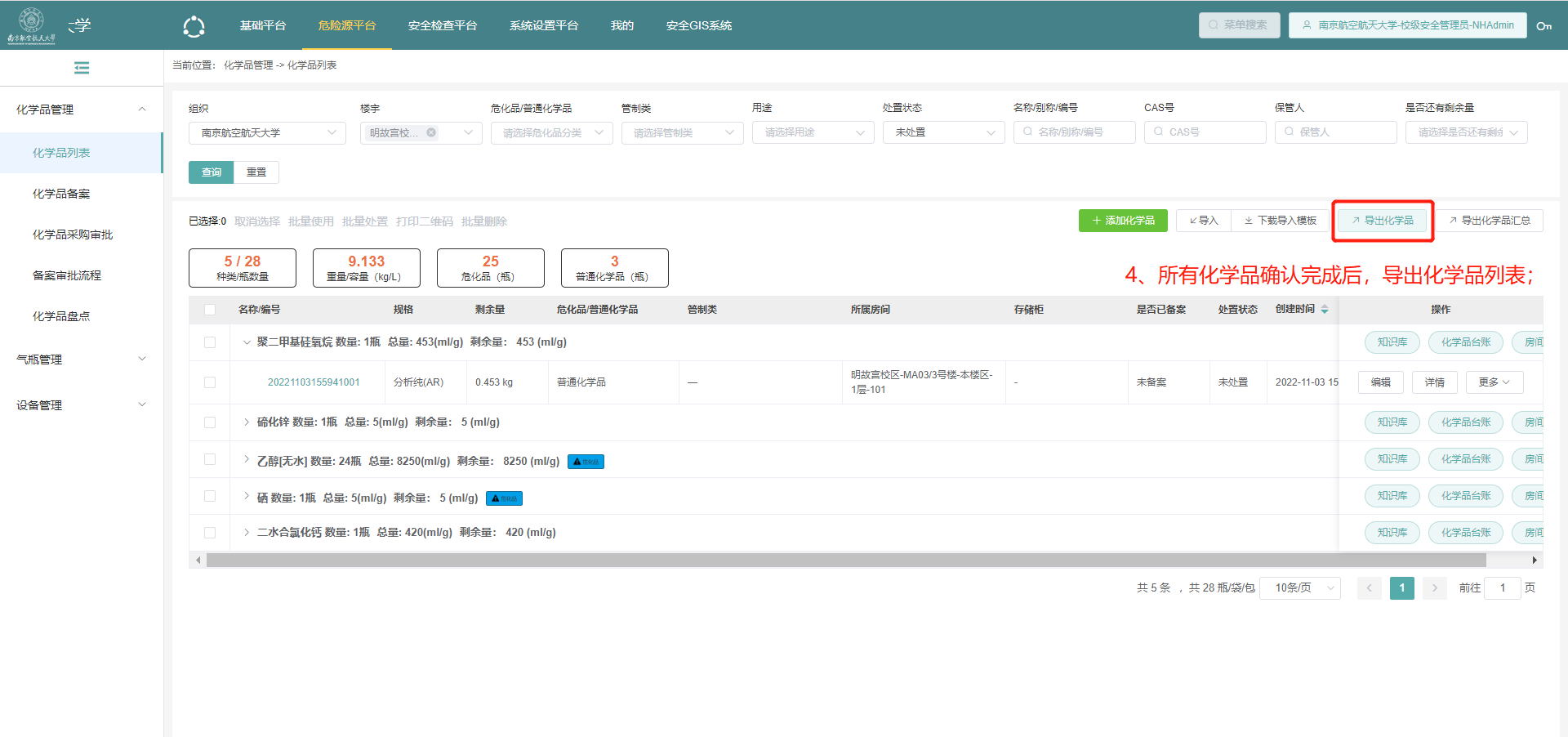This screenshot has width=1568, height=737.
Task: Clear the 明故宫校 building tag
Action: click(431, 132)
